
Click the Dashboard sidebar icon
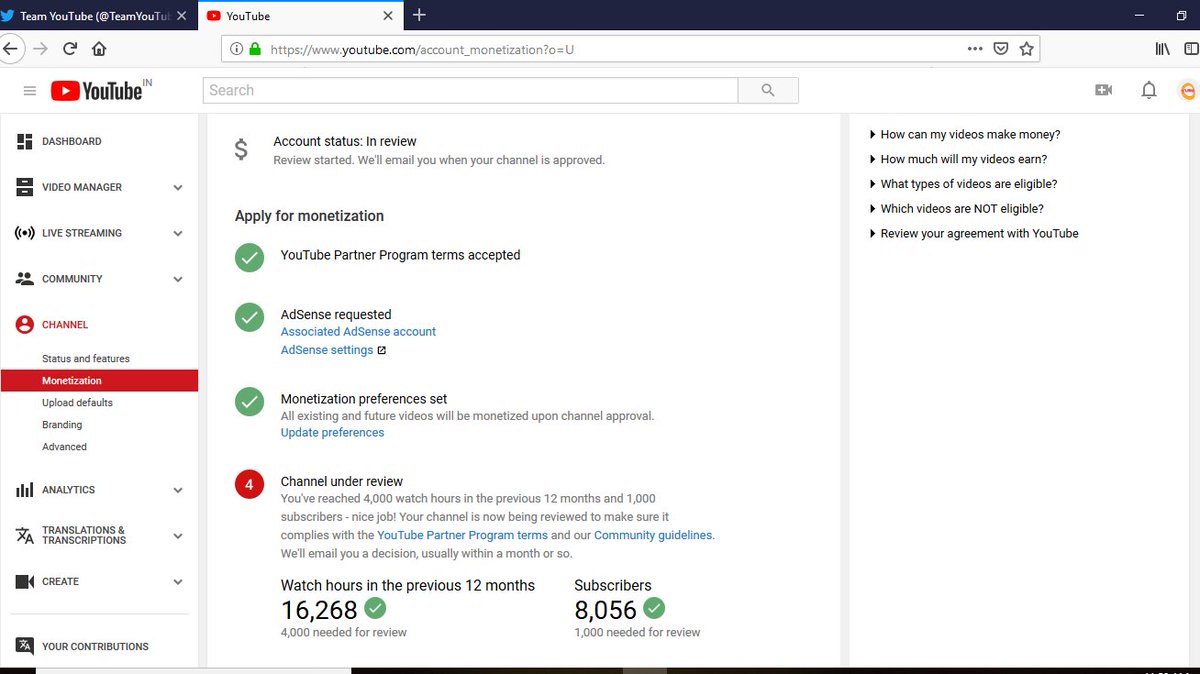pyautogui.click(x=25, y=142)
